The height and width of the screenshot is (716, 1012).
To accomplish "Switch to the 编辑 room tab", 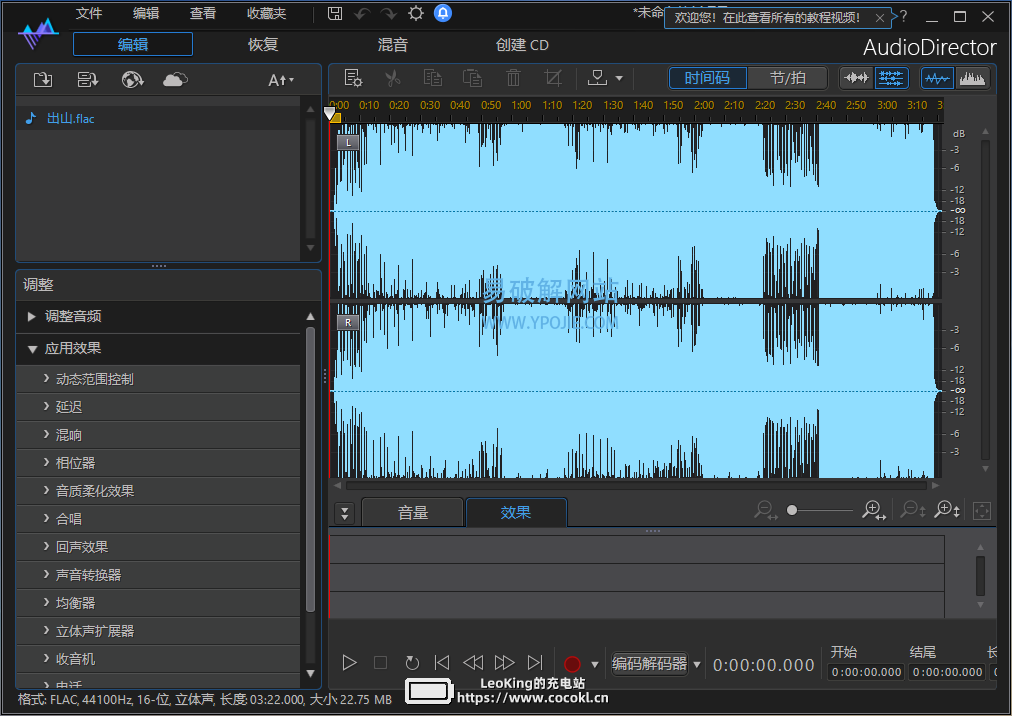I will tap(133, 45).
